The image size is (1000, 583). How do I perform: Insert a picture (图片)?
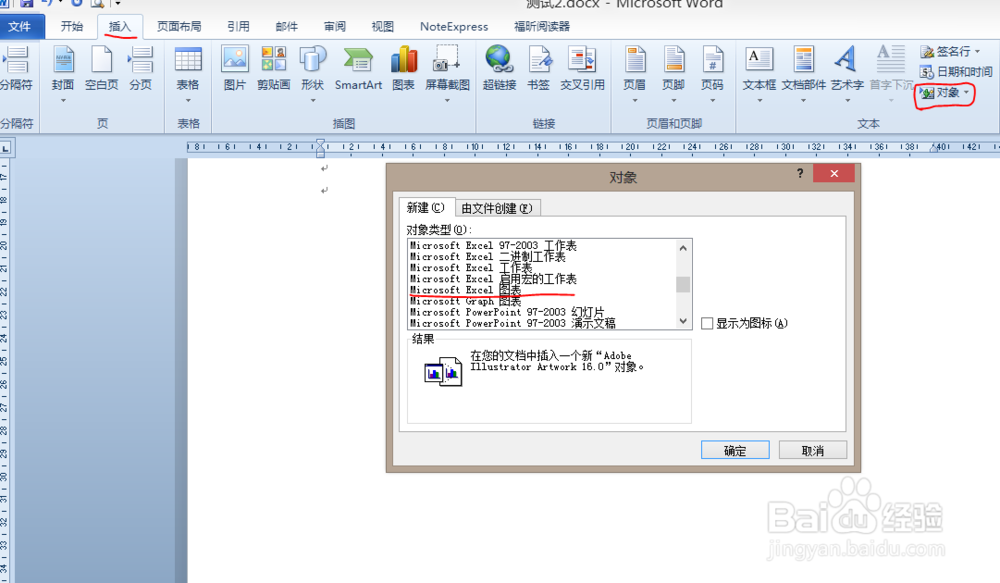(x=235, y=69)
